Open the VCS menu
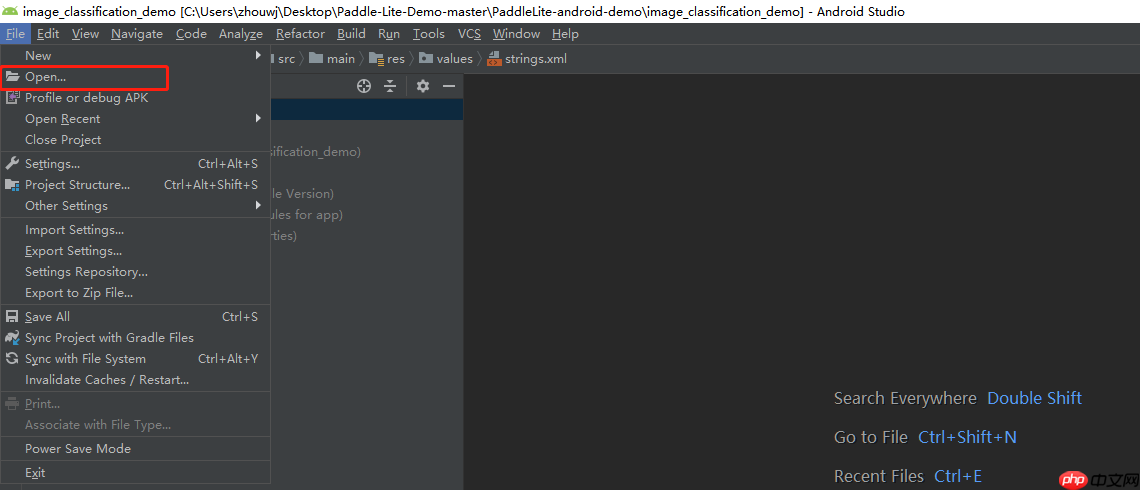This screenshot has width=1140, height=490. point(470,33)
